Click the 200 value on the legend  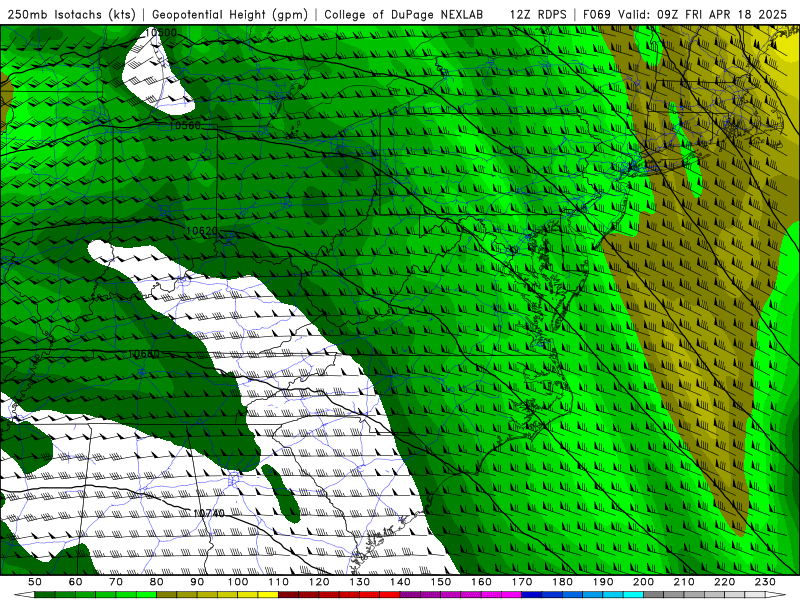[x=644, y=582]
